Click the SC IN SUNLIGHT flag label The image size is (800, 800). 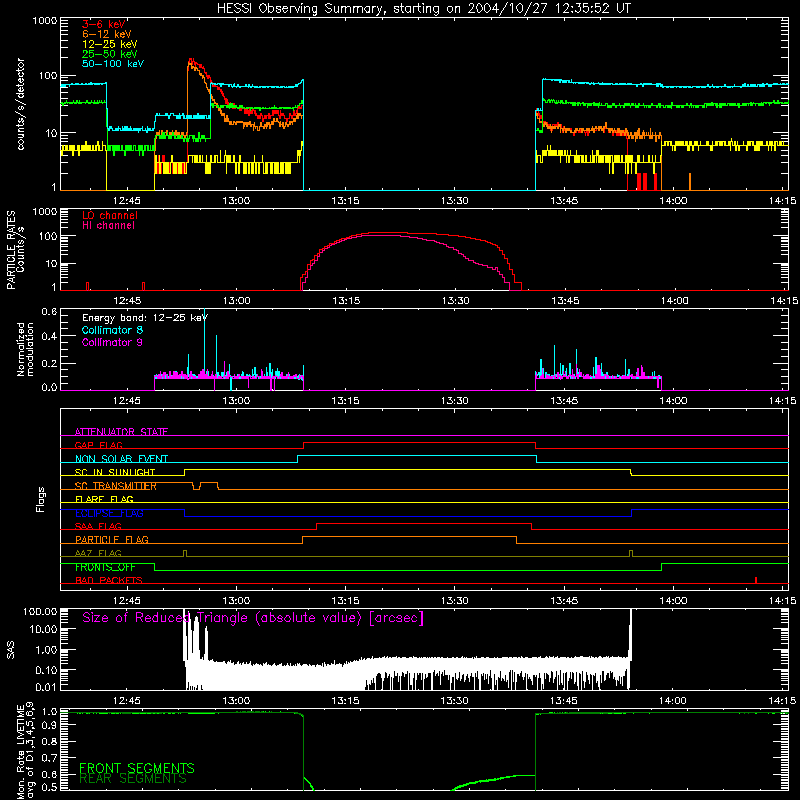pyautogui.click(x=115, y=472)
